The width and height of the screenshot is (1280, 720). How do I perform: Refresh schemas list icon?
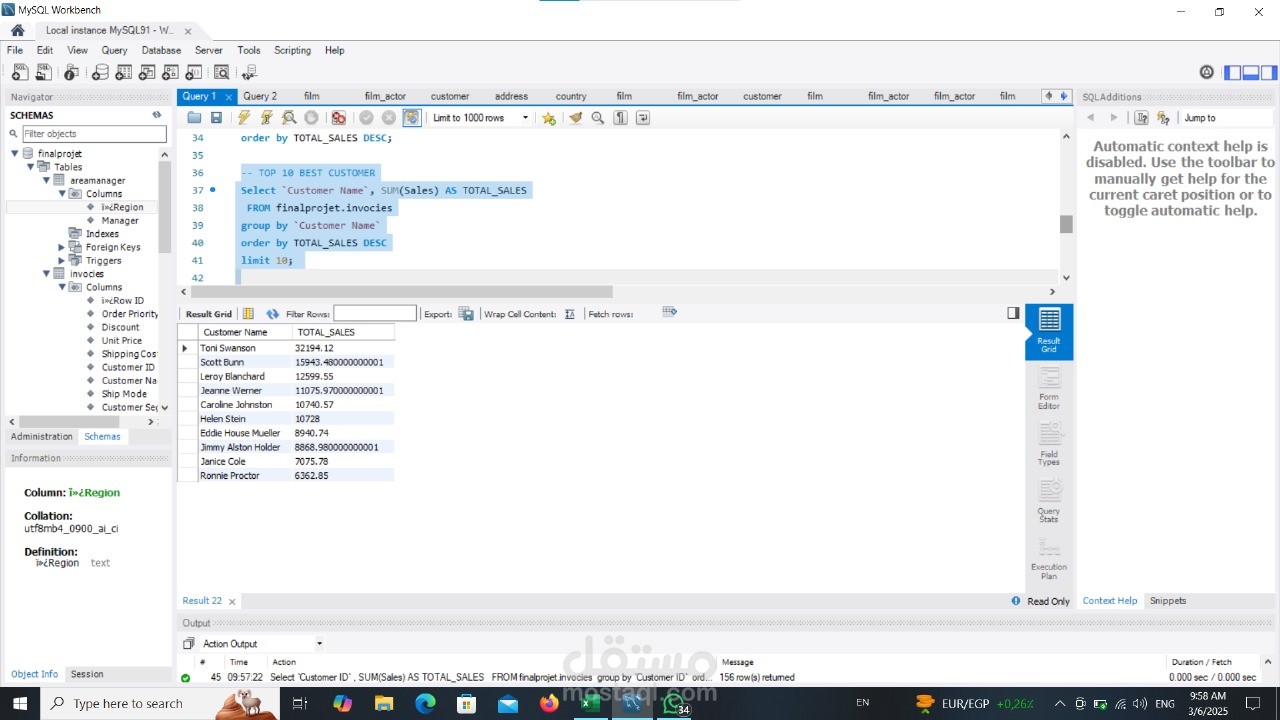157,115
